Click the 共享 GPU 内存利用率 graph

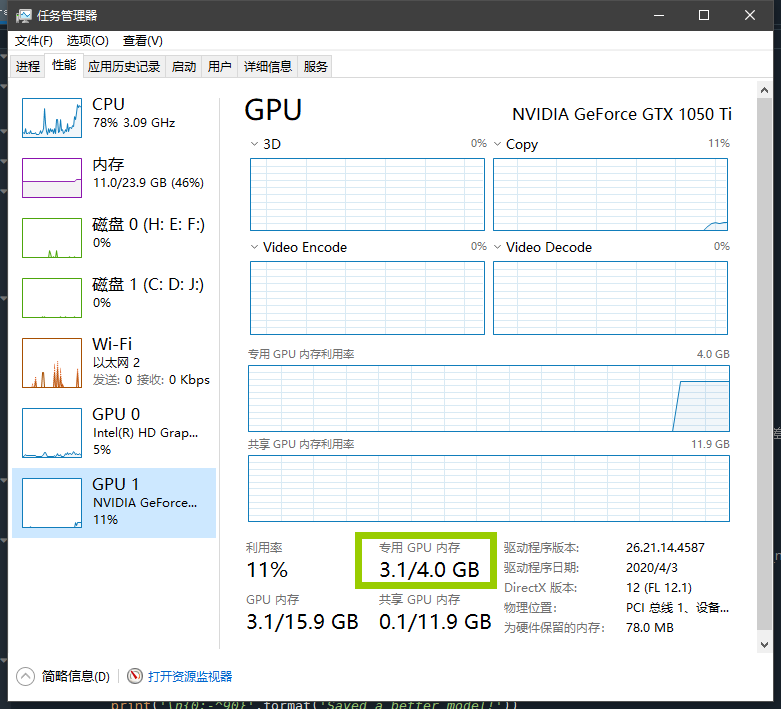[489, 488]
